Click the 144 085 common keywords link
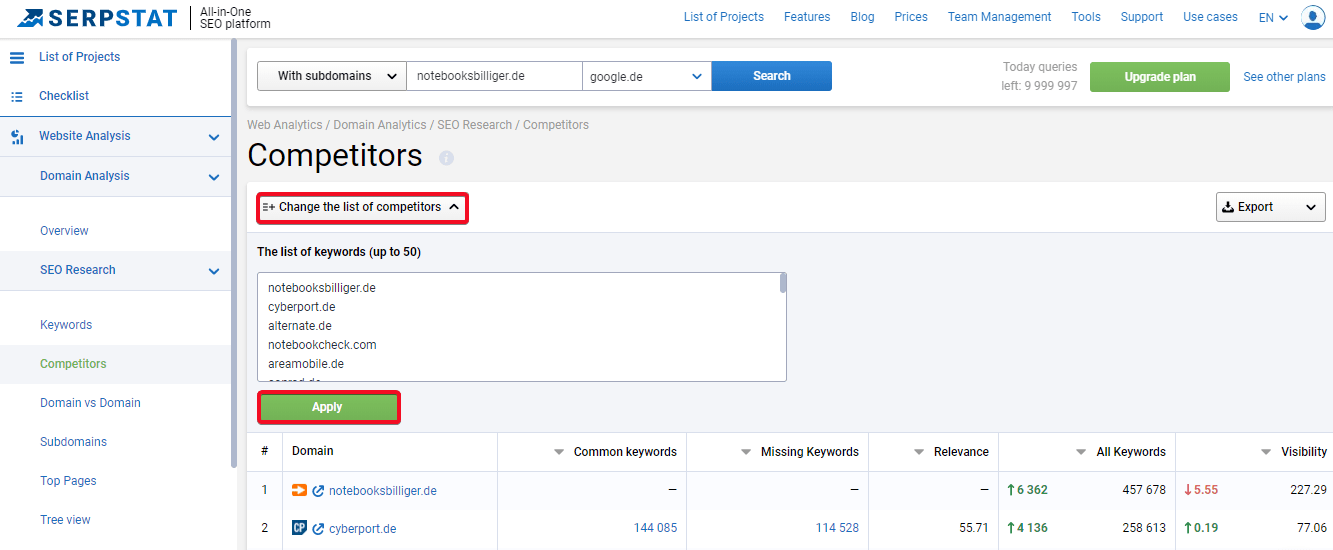Image resolution: width=1333 pixels, height=550 pixels. click(655, 528)
